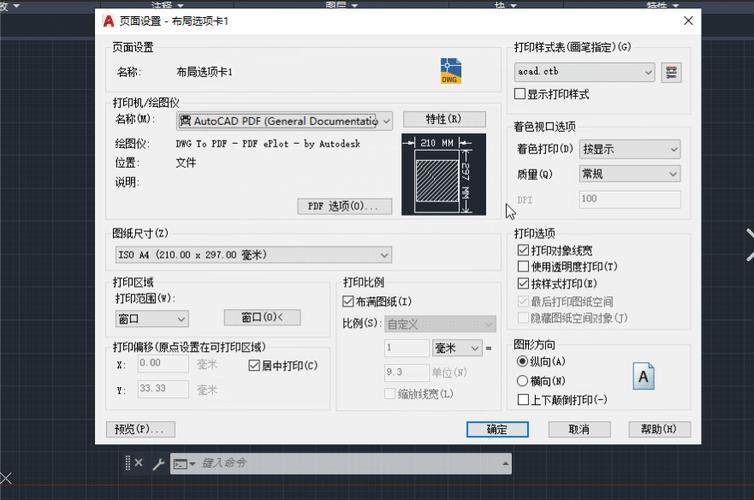The height and width of the screenshot is (500, 754).
Task: Click the Y offset field 33.33
Action: click(x=163, y=389)
